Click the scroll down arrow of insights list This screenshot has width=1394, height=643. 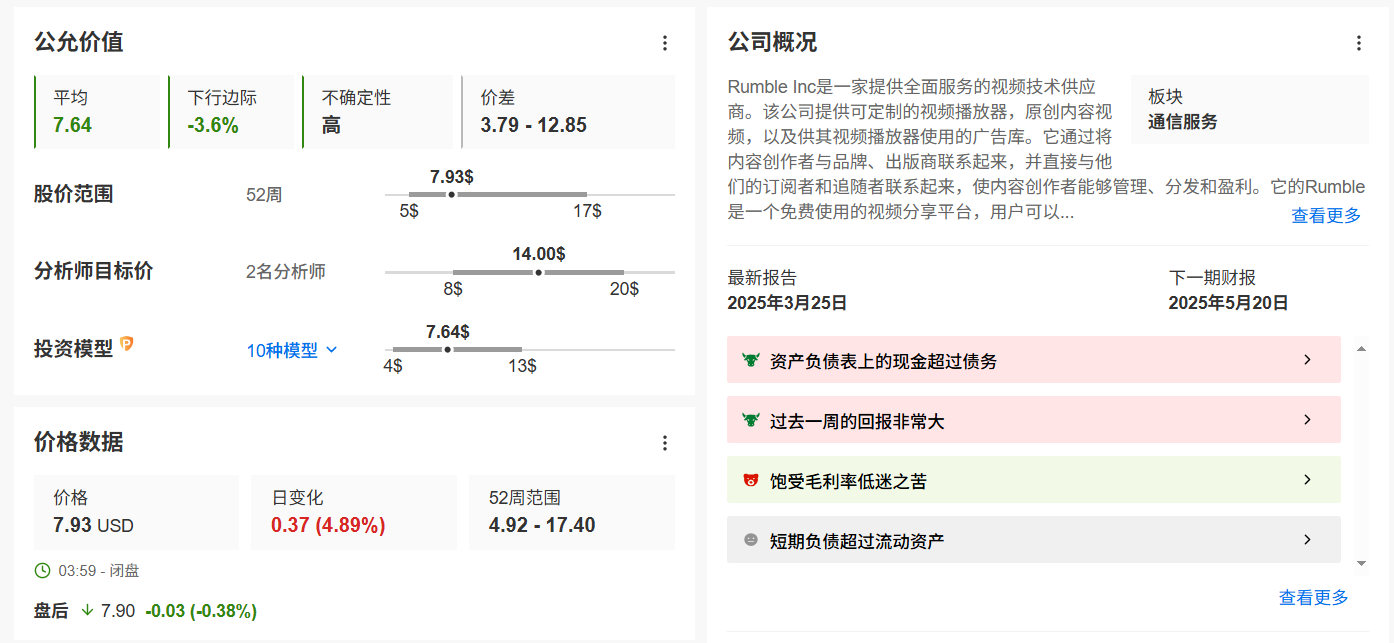pos(1361,563)
